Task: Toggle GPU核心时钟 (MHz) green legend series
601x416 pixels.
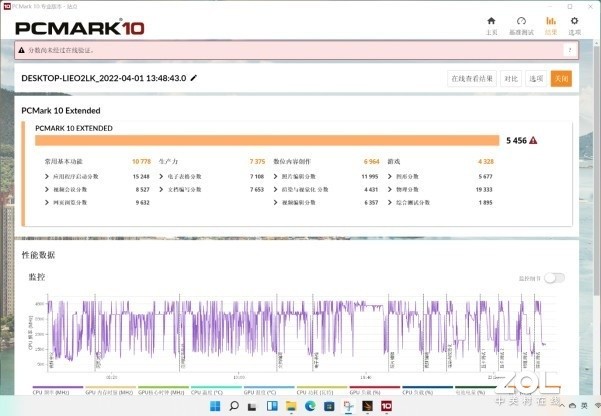Action: point(163,391)
